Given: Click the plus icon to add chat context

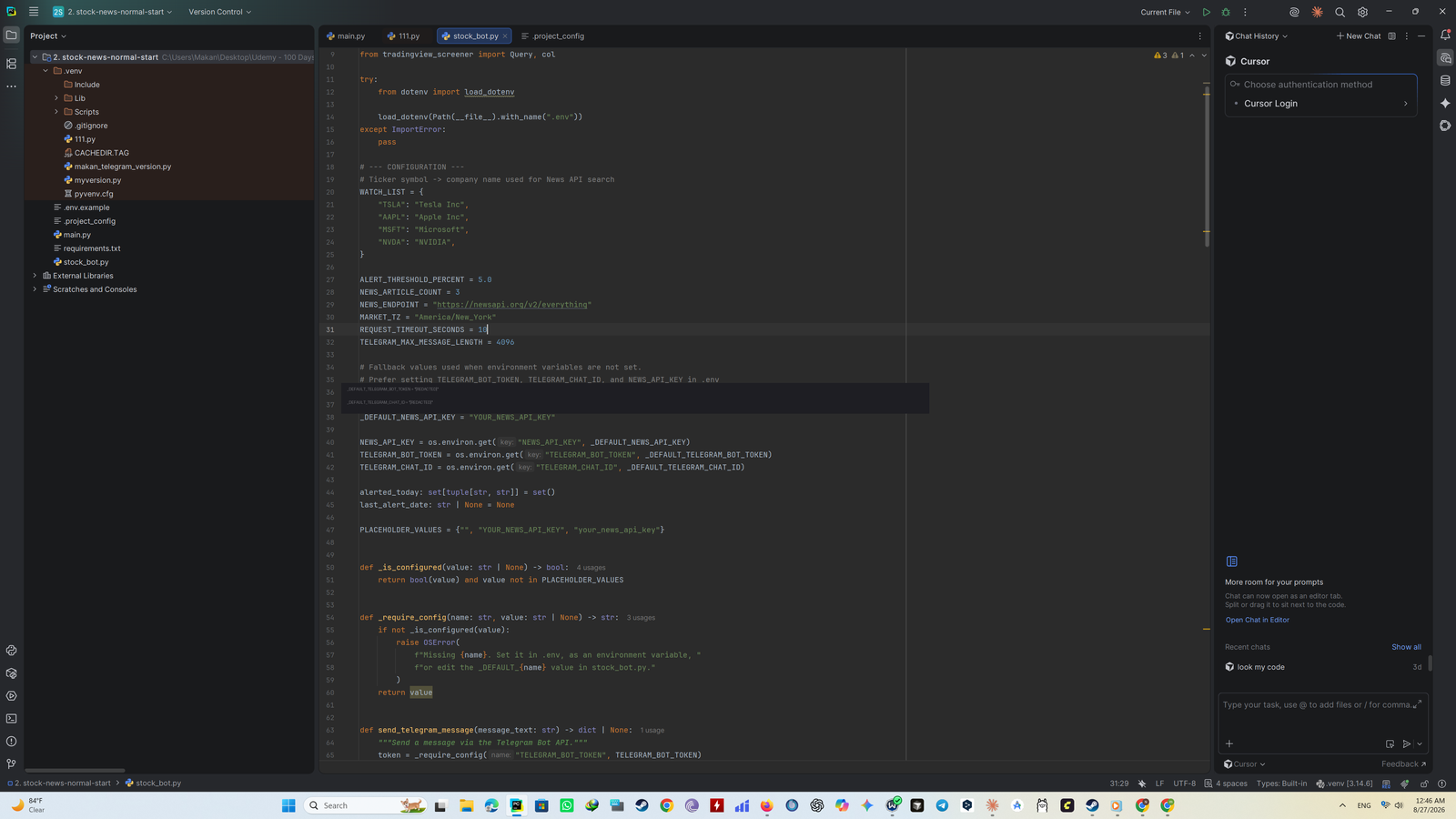Looking at the screenshot, I should (x=1229, y=743).
